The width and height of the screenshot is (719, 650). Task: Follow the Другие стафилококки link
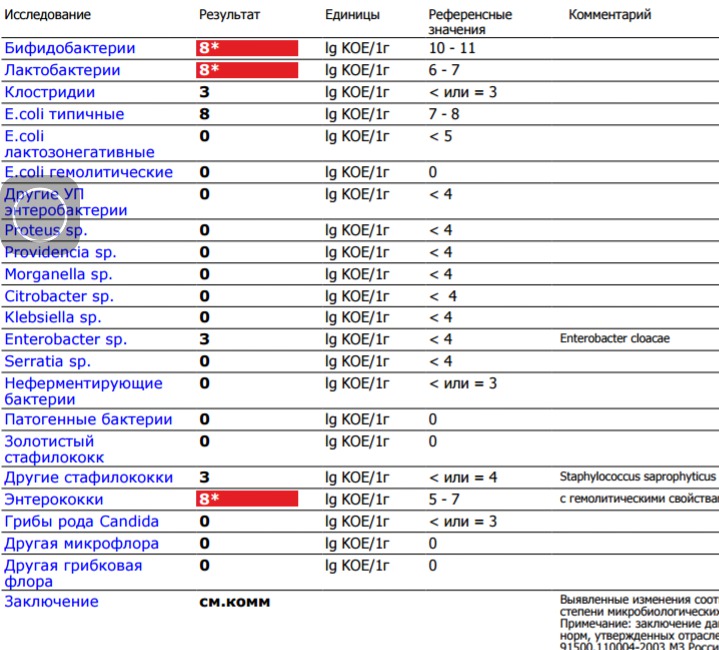tap(88, 478)
